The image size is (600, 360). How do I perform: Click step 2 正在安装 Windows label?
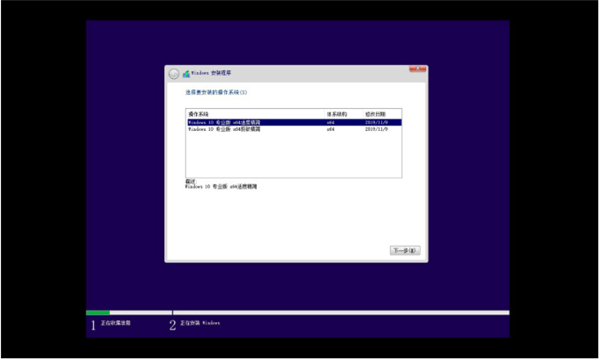point(200,323)
